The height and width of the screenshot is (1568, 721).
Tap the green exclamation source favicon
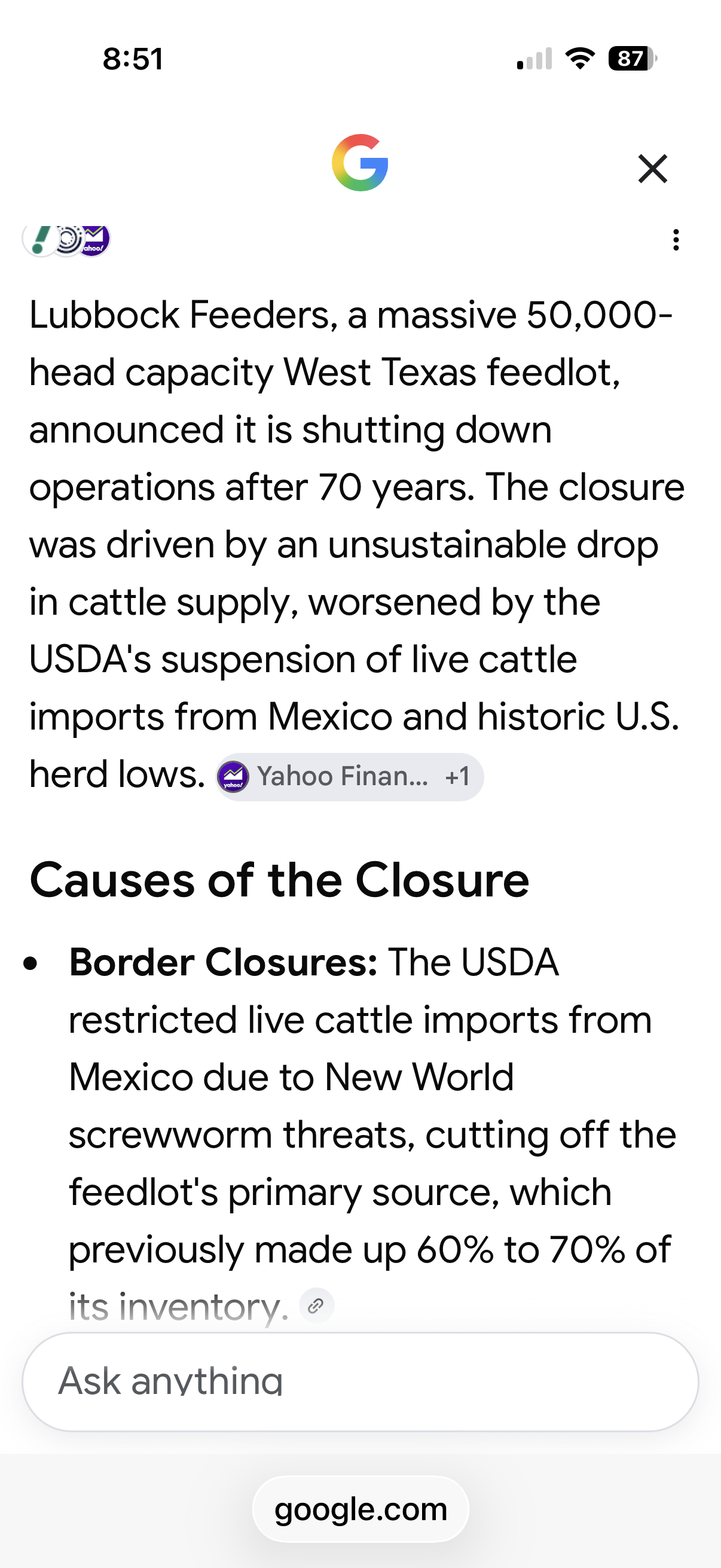click(x=40, y=240)
